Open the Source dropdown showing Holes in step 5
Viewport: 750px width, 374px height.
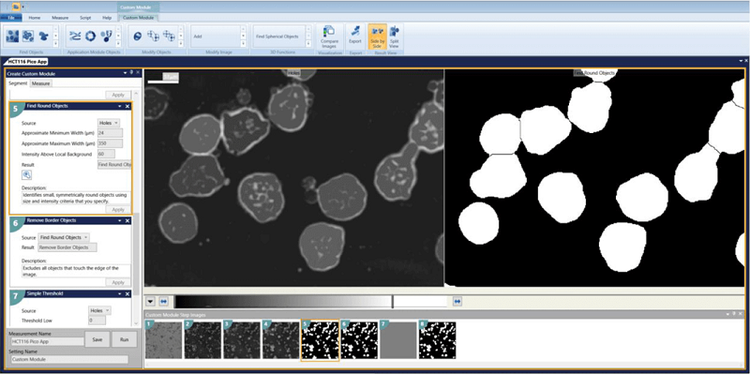pos(109,123)
